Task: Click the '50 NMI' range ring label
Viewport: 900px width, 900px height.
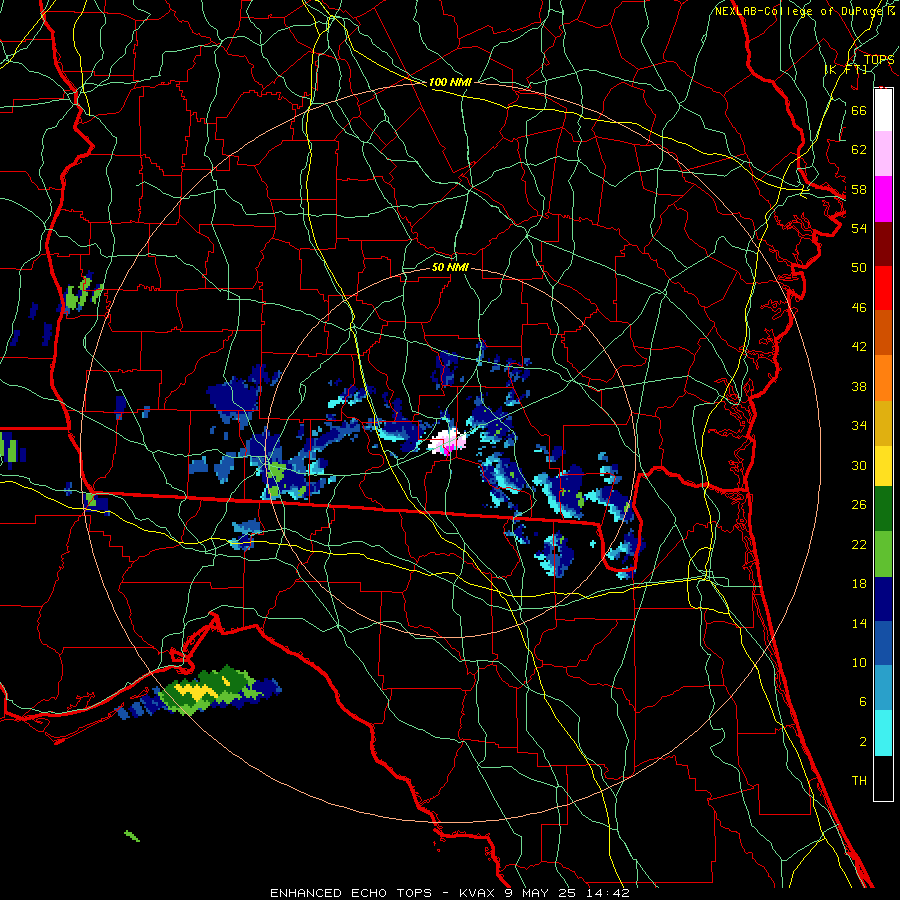Action: [x=450, y=267]
